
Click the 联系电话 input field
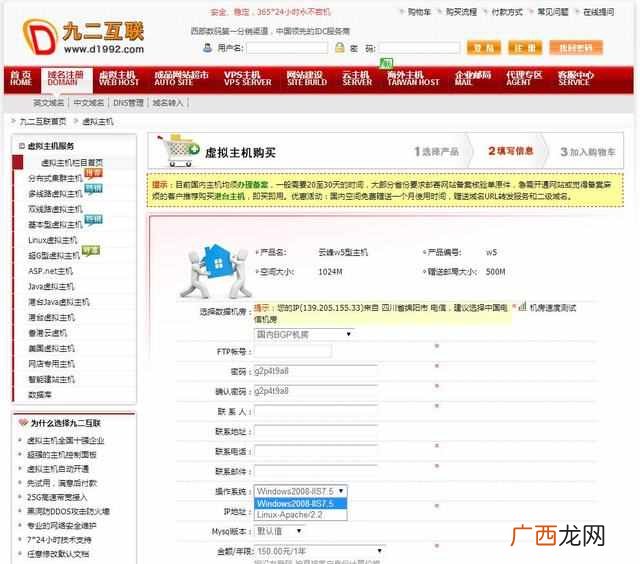316,451
